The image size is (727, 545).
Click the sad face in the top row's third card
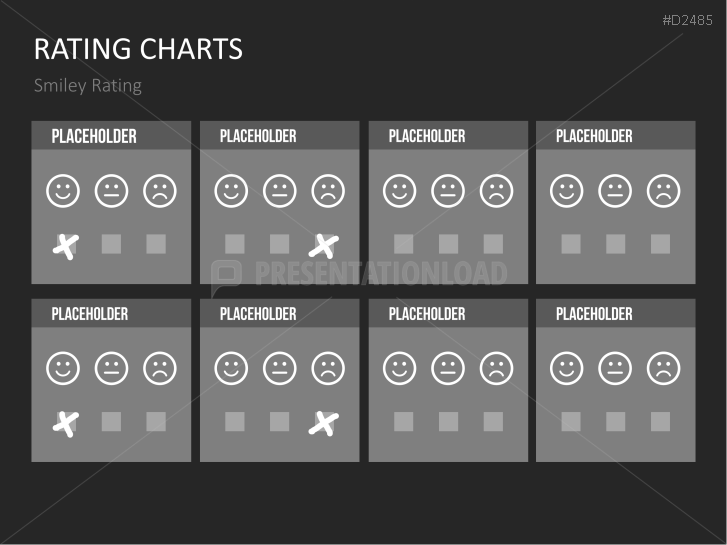(495, 191)
